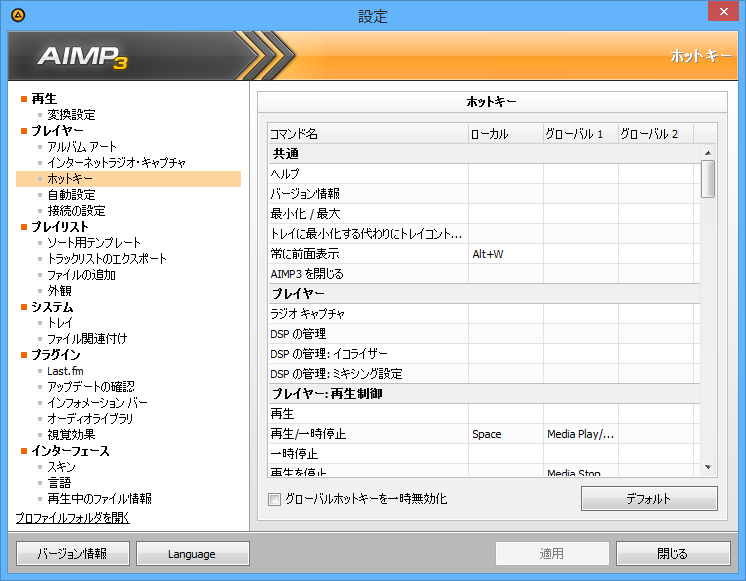Click the ローカル column header

click(x=506, y=134)
